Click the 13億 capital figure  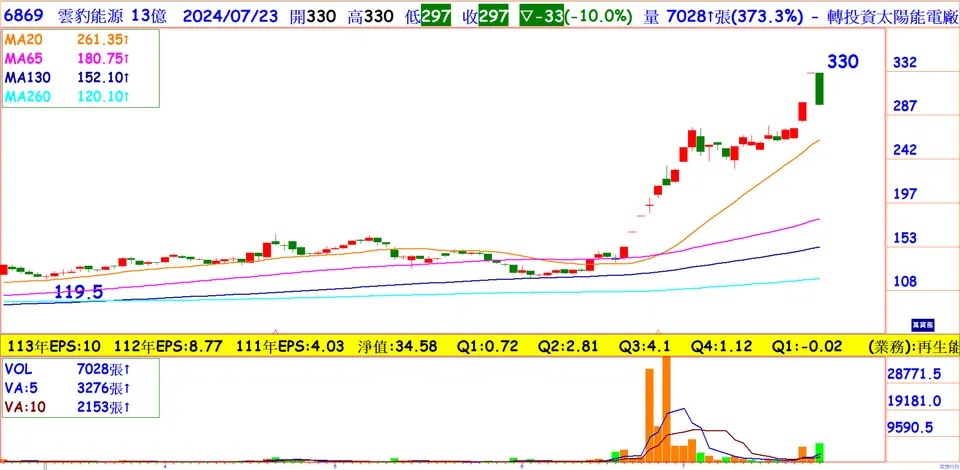(149, 15)
